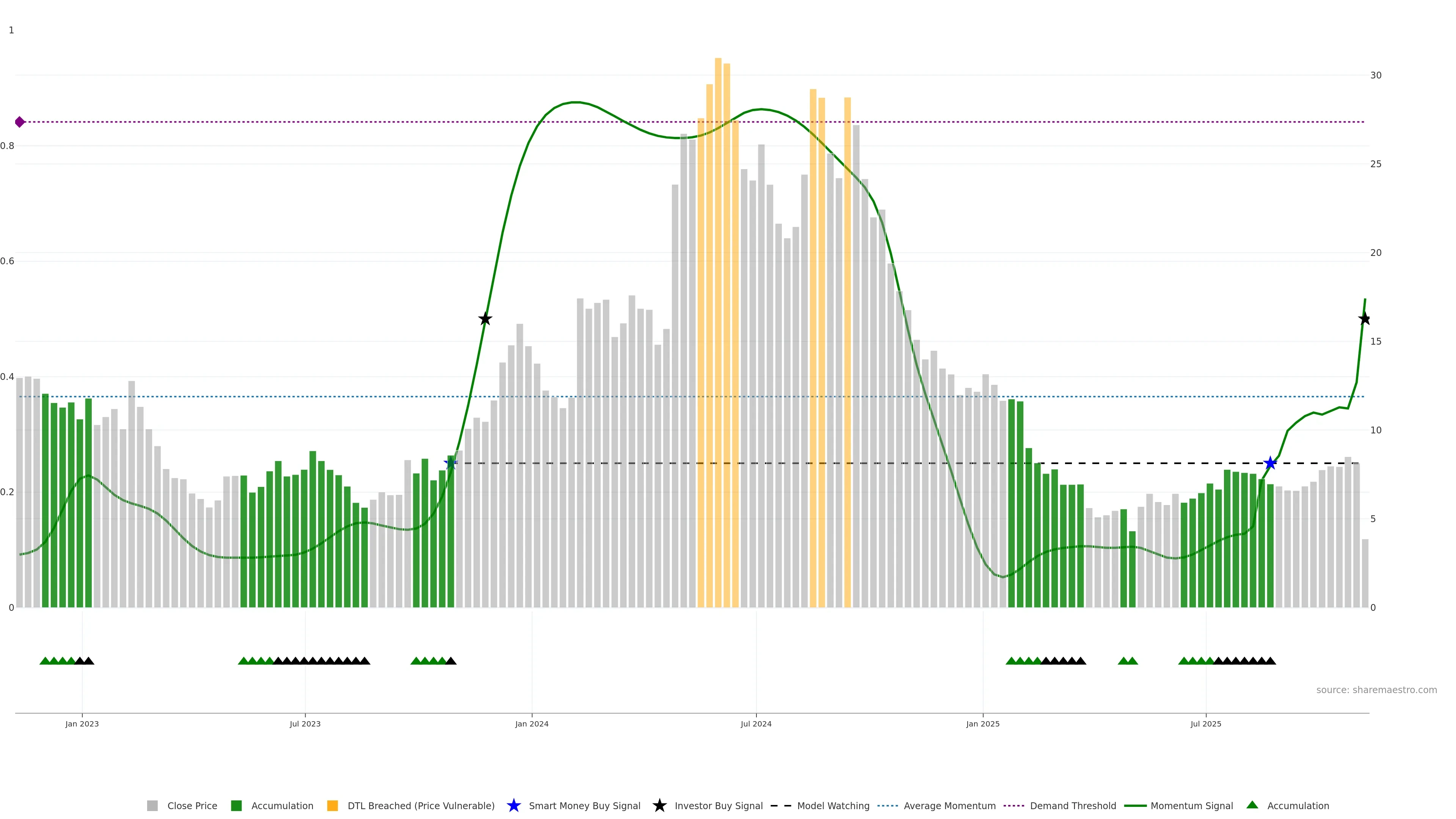
Task: Click the two green triangles near May 2025
Action: [x=1128, y=661]
